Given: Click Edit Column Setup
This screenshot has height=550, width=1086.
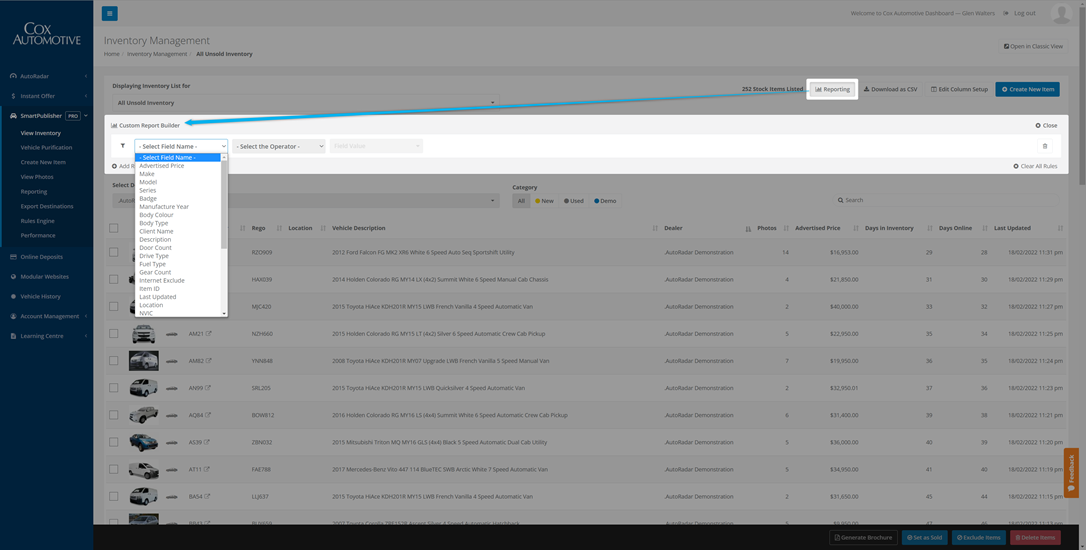Looking at the screenshot, I should (x=959, y=89).
